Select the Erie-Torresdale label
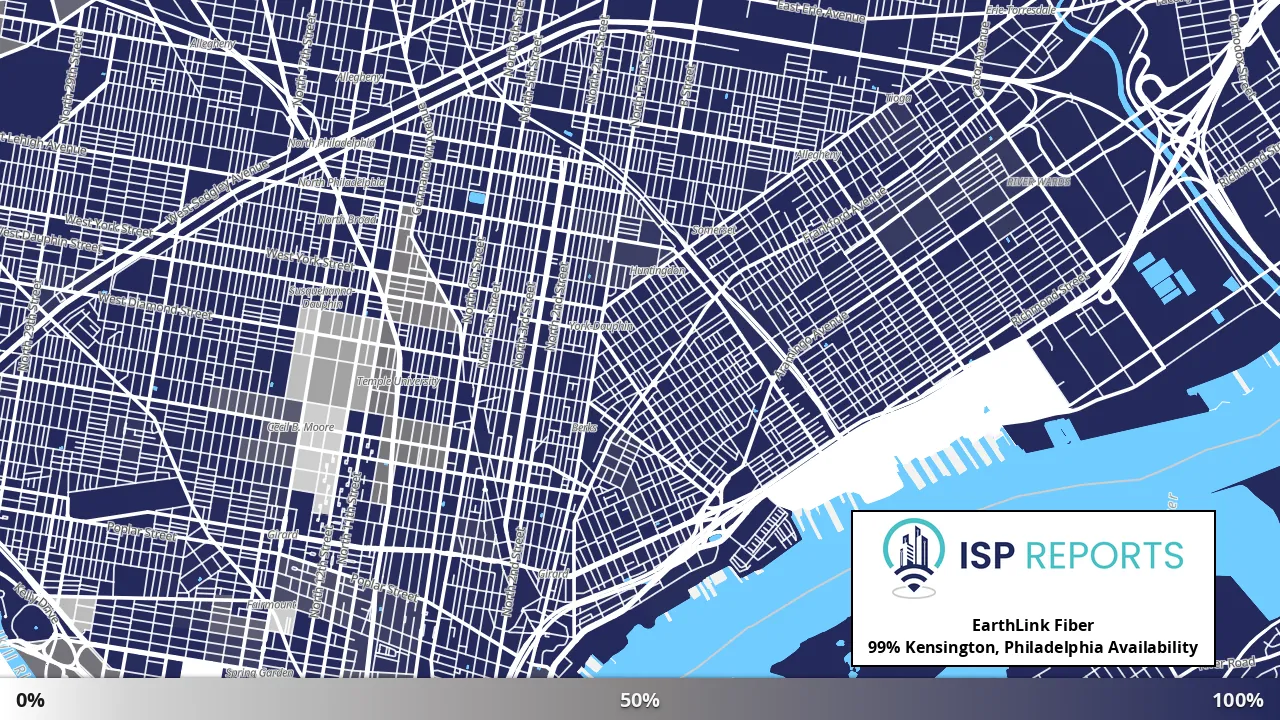Viewport: 1280px width, 720px height. [1020, 10]
